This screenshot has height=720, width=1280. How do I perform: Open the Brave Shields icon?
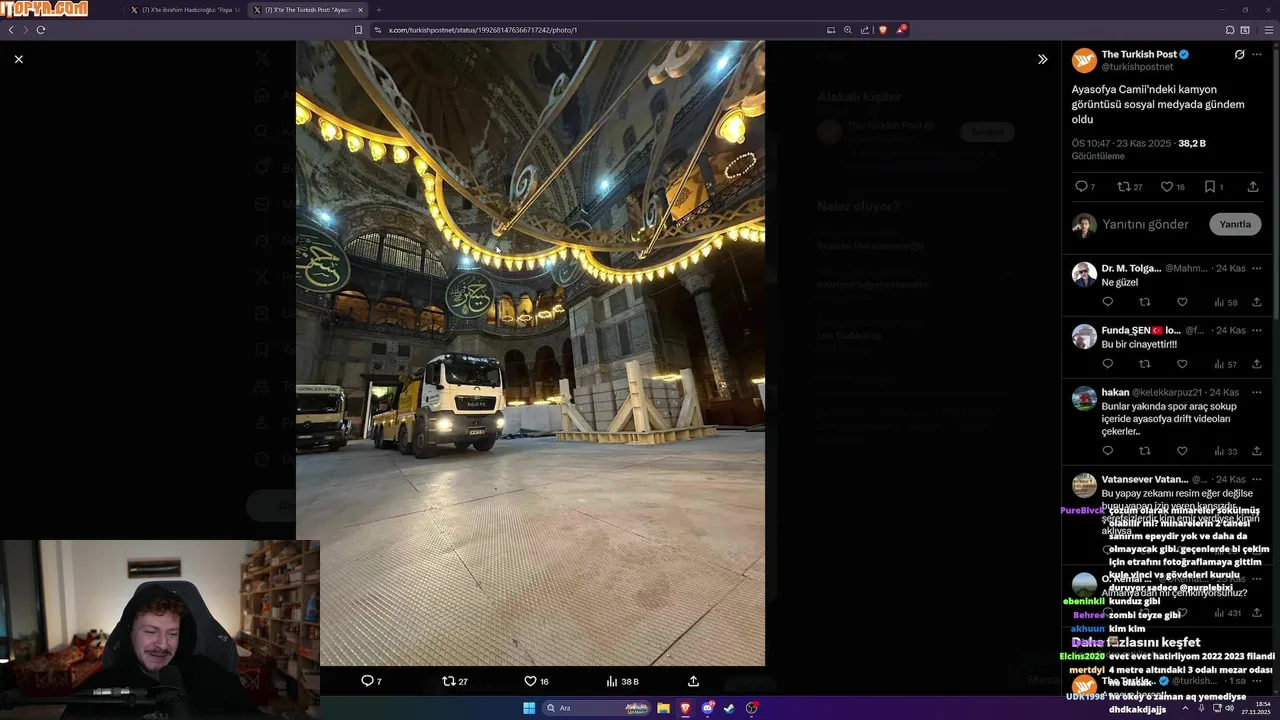pos(883,30)
